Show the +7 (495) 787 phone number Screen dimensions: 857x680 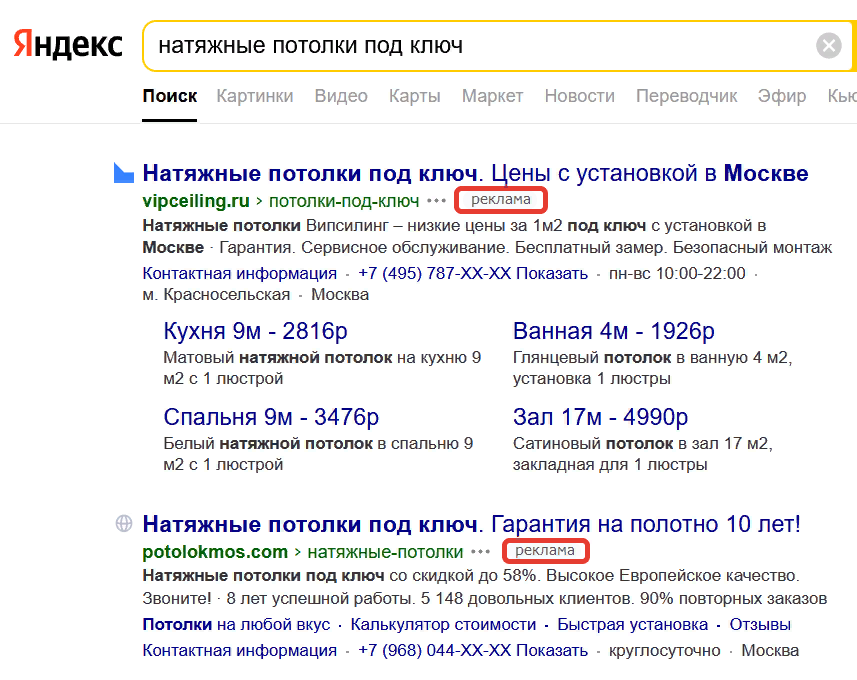coord(473,273)
